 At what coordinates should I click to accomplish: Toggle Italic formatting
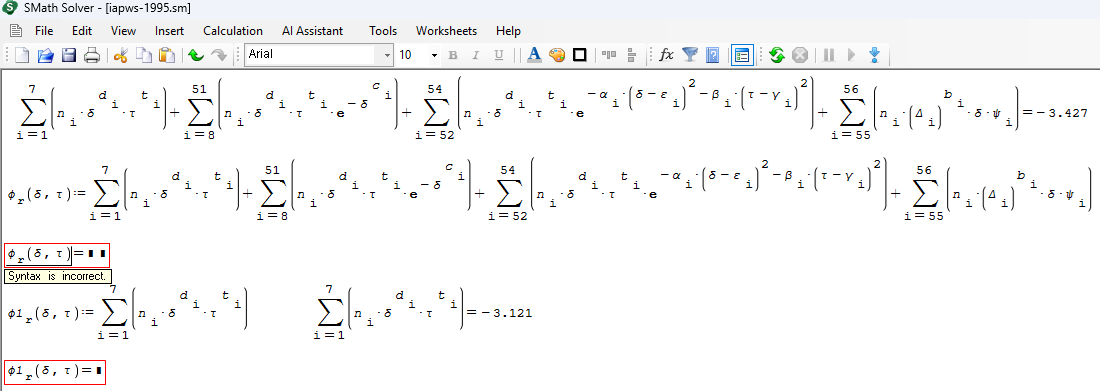(x=476, y=55)
